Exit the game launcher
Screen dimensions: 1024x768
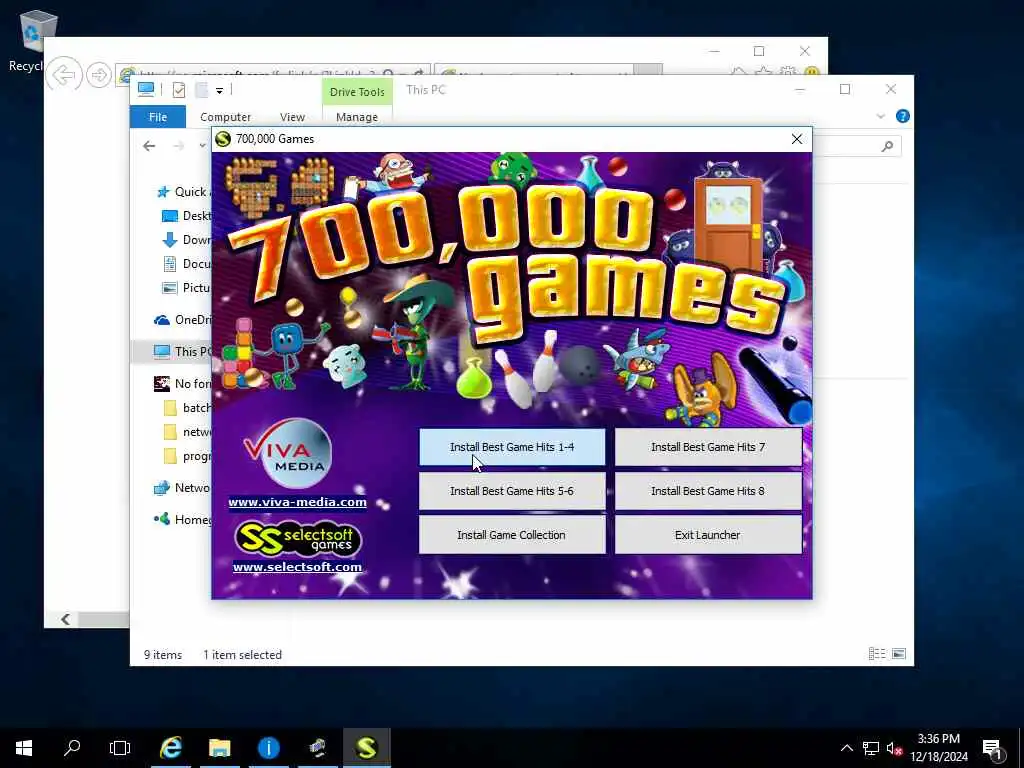pyautogui.click(x=708, y=535)
